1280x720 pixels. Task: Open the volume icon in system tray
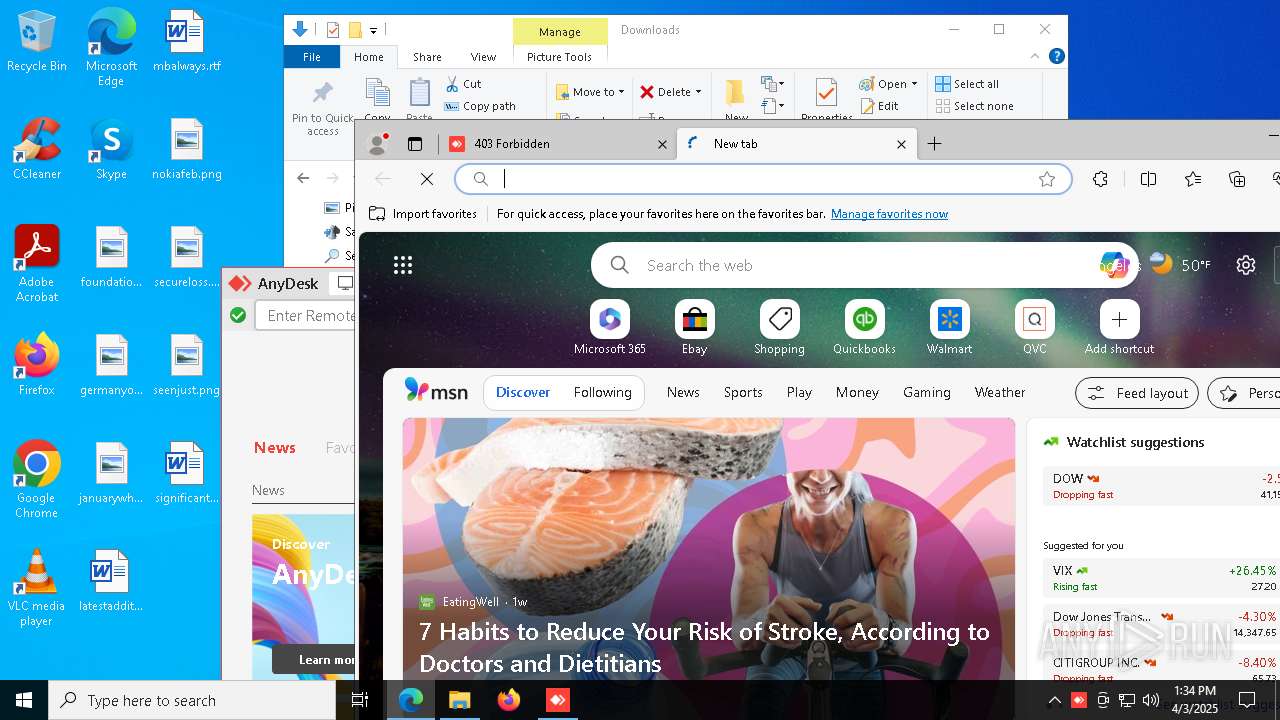coord(1151,700)
